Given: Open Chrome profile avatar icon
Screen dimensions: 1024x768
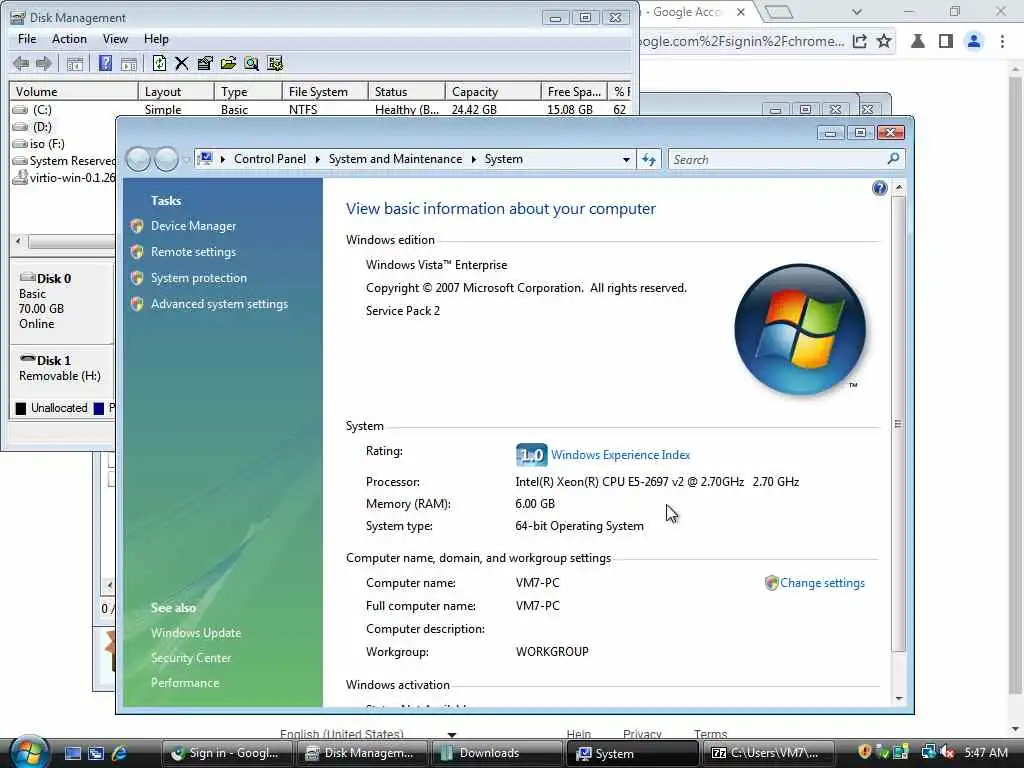Looking at the screenshot, I should coord(974,41).
